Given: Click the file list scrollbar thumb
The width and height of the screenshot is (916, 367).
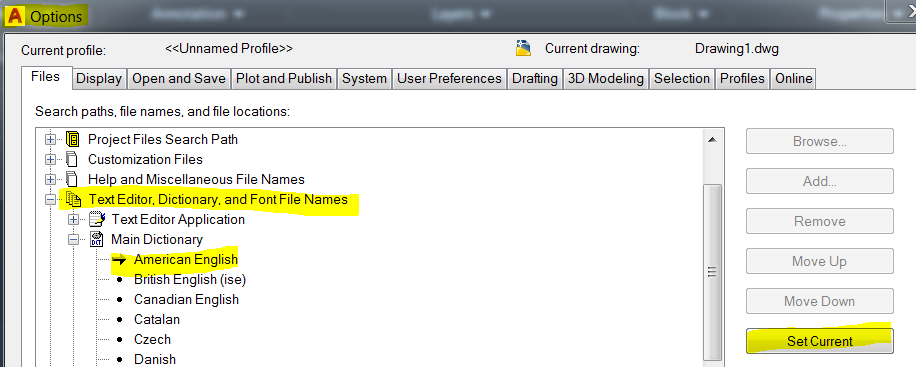Looking at the screenshot, I should [x=712, y=272].
